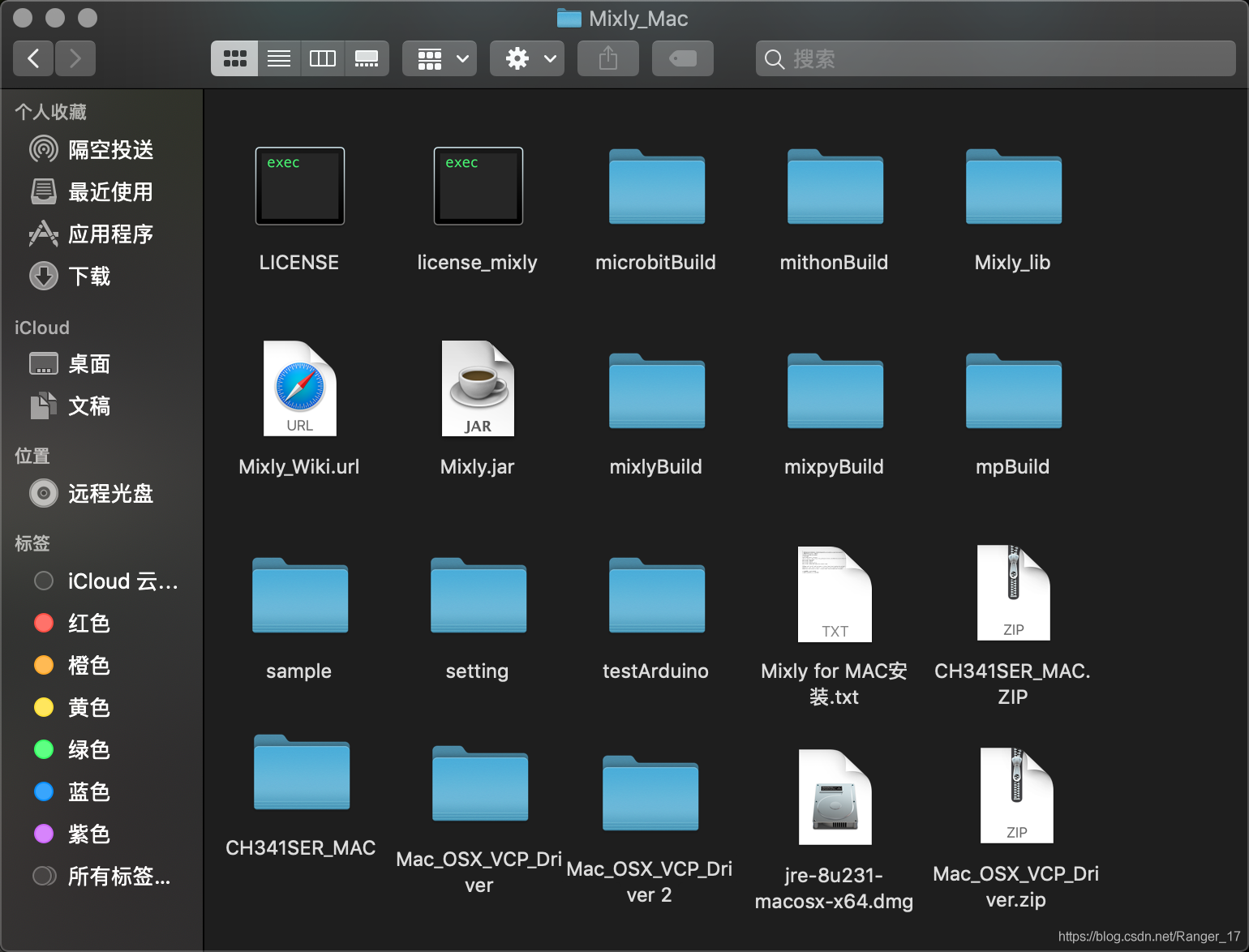Click the Mixly.jar file name label
The height and width of the screenshot is (952, 1249).
click(477, 467)
